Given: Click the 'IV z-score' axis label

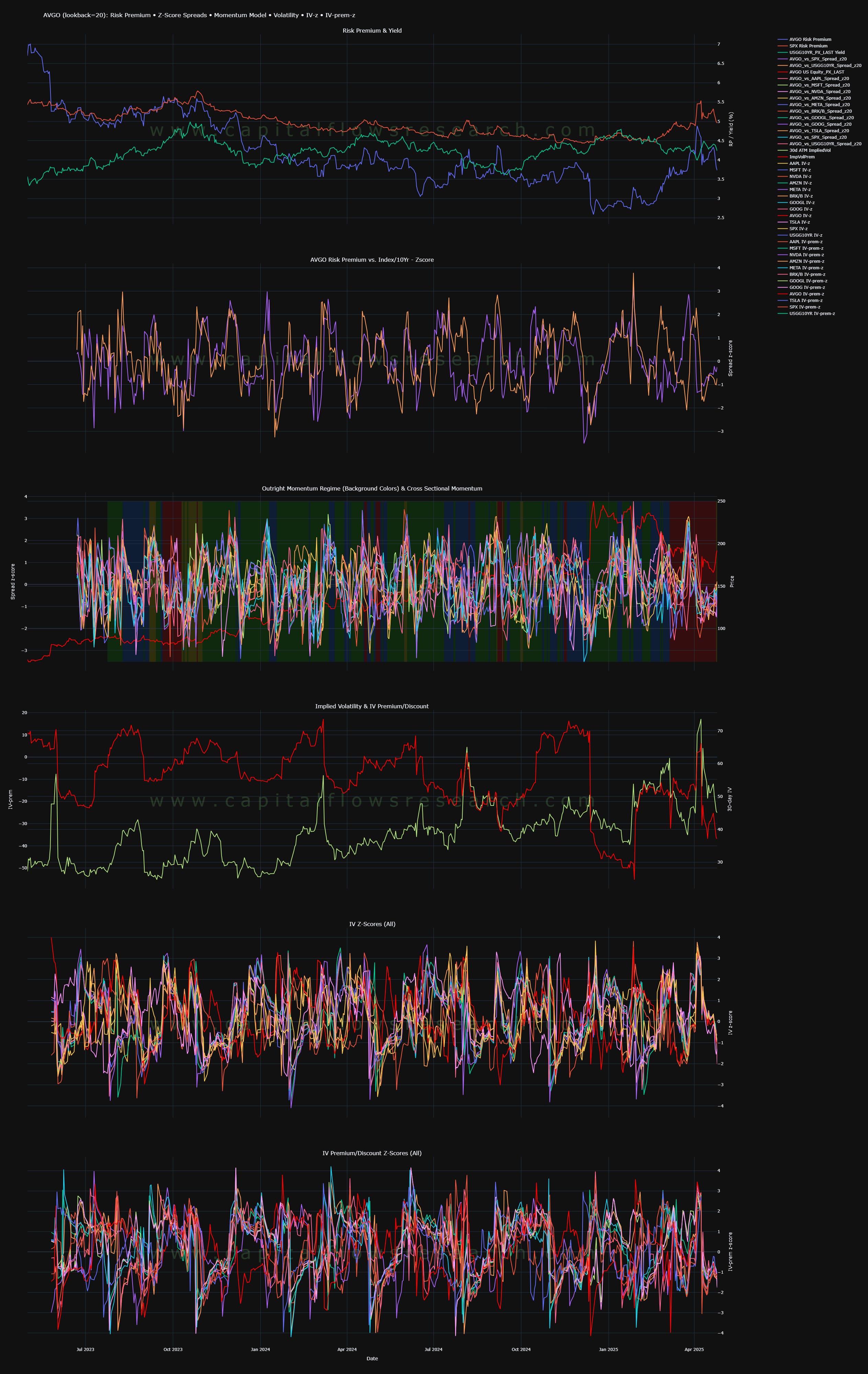Looking at the screenshot, I should pos(731,1023).
